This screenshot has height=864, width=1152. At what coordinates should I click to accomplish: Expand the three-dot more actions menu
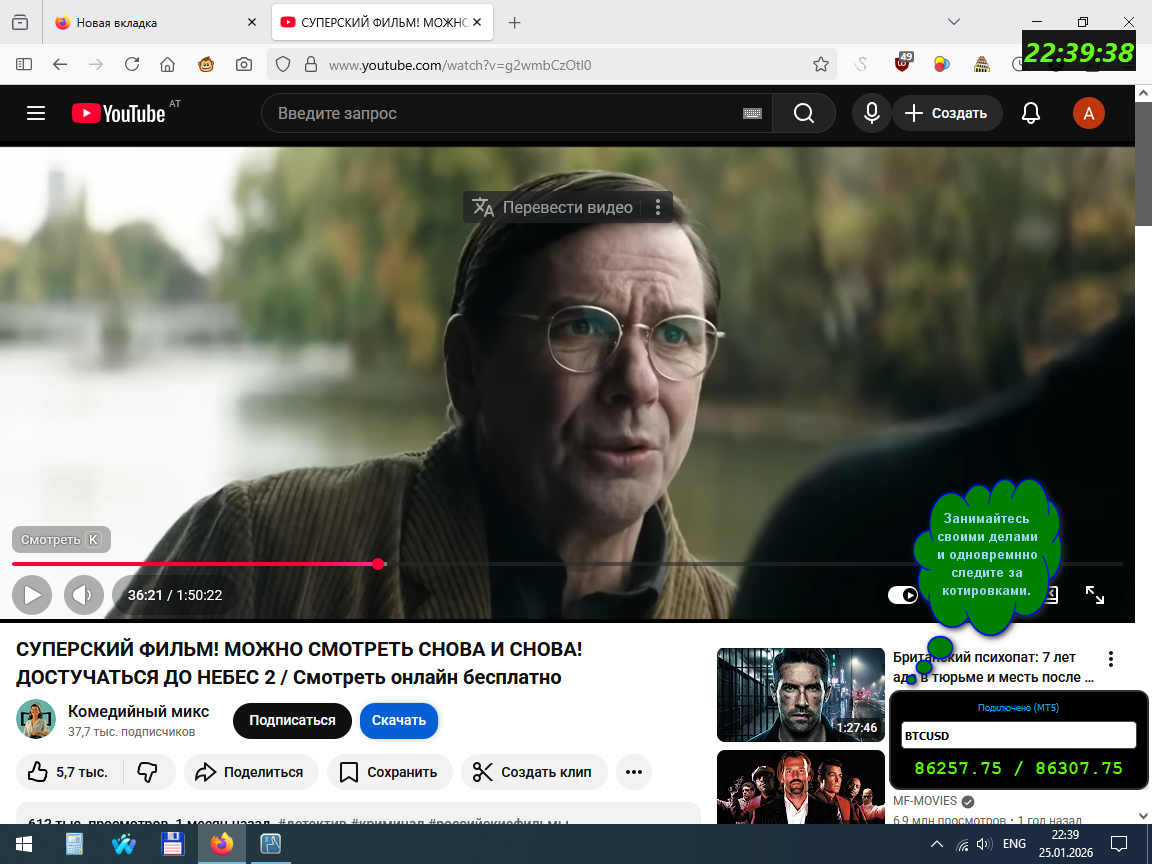tap(633, 772)
